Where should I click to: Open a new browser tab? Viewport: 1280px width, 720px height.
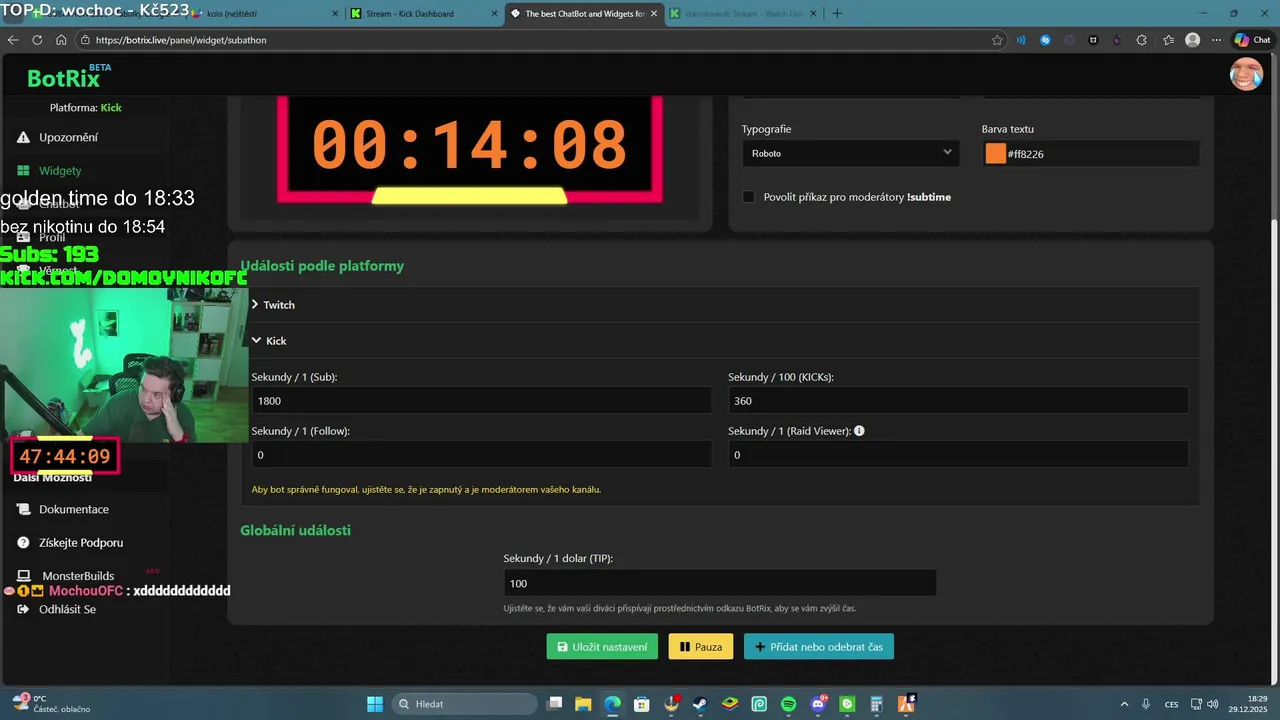tap(837, 14)
